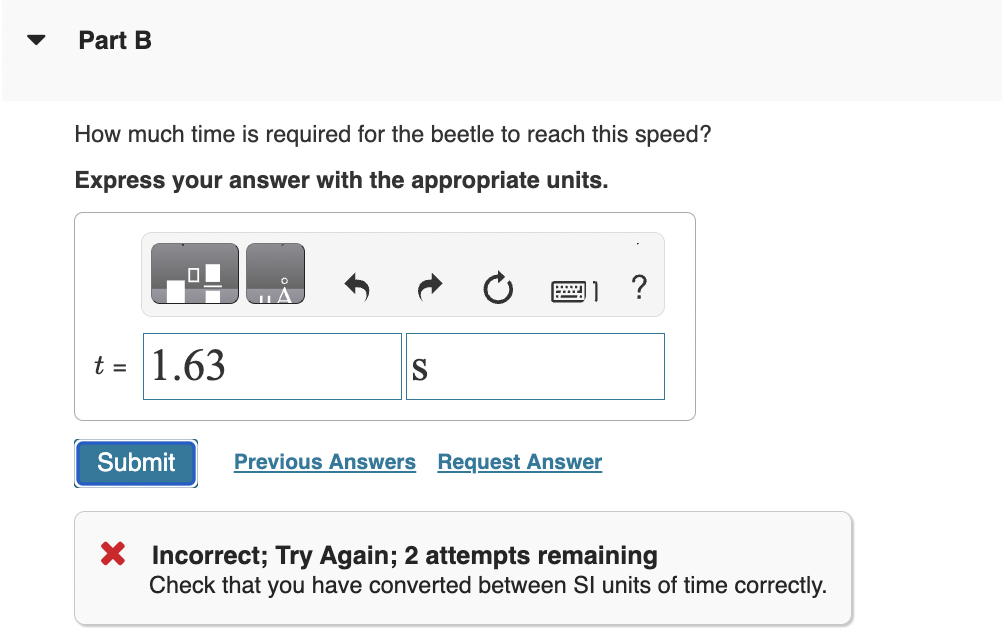Click the red incorrect X indicator
The width and height of the screenshot is (1002, 642).
(x=111, y=555)
